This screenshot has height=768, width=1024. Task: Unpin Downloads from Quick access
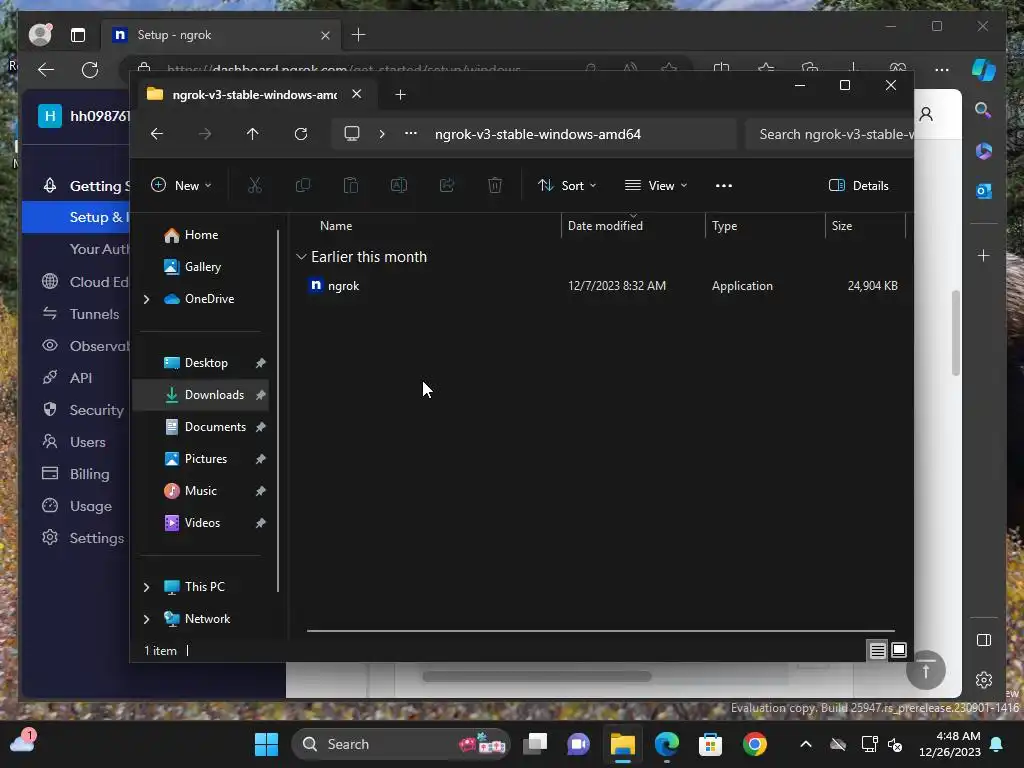(x=261, y=394)
